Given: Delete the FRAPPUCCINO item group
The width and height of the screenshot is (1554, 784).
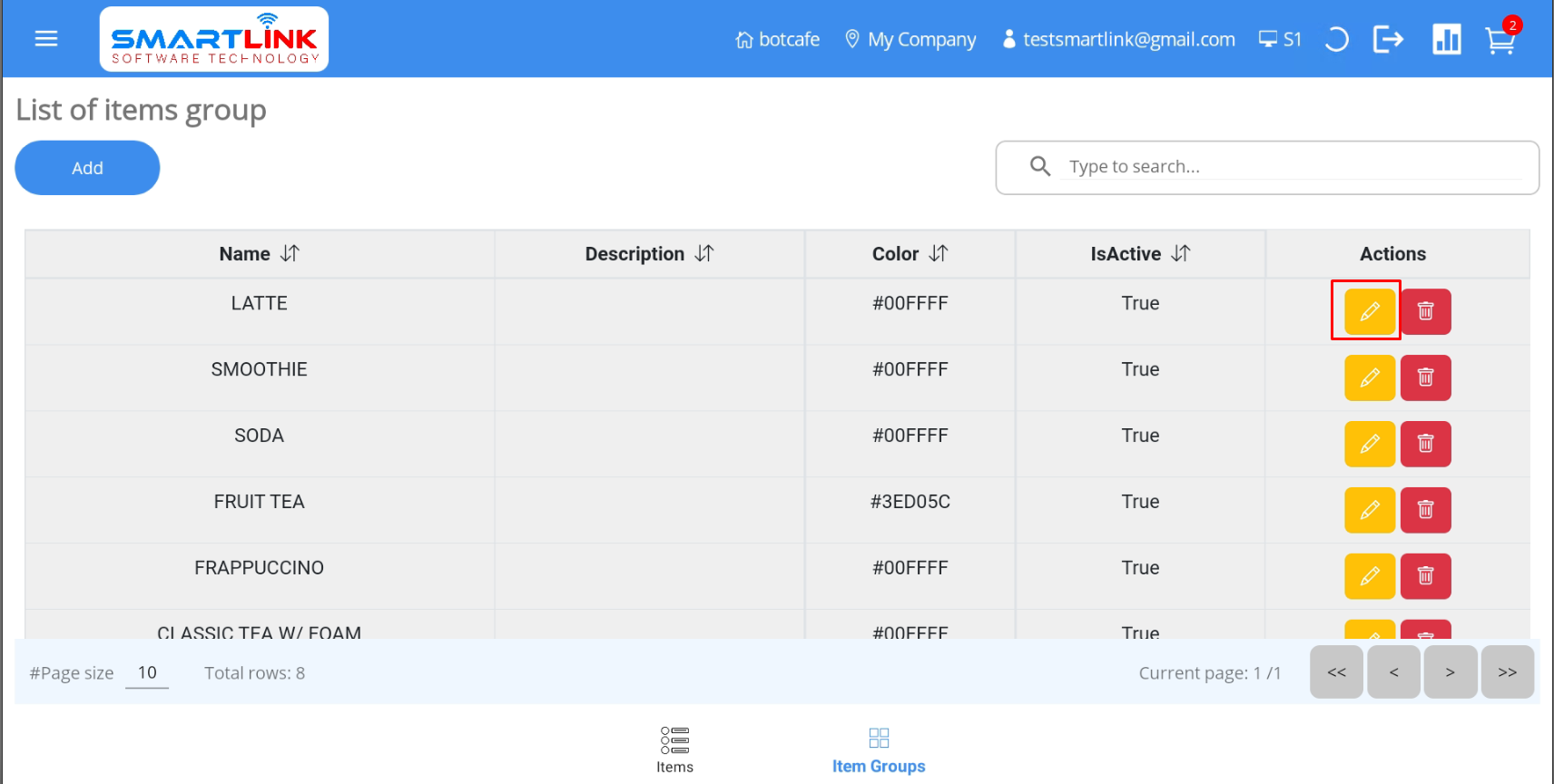Looking at the screenshot, I should pos(1425,576).
